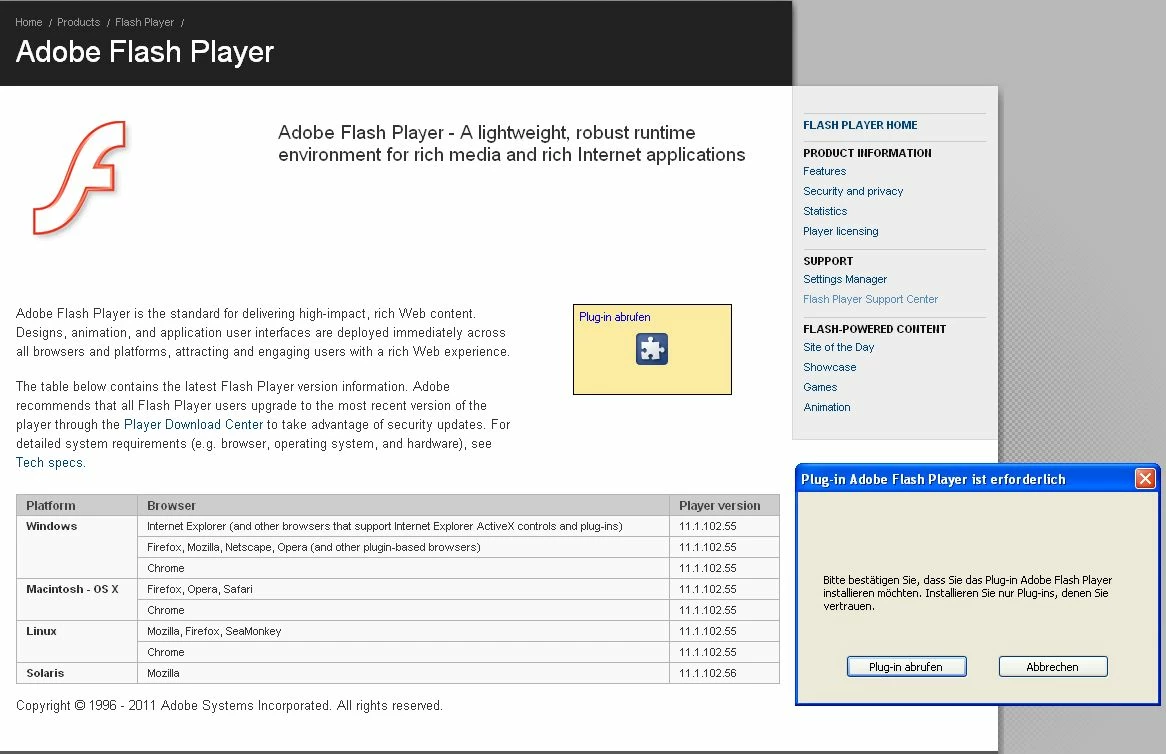This screenshot has width=1166, height=754.
Task: Open the Products breadcrumb link
Action: pyautogui.click(x=78, y=22)
